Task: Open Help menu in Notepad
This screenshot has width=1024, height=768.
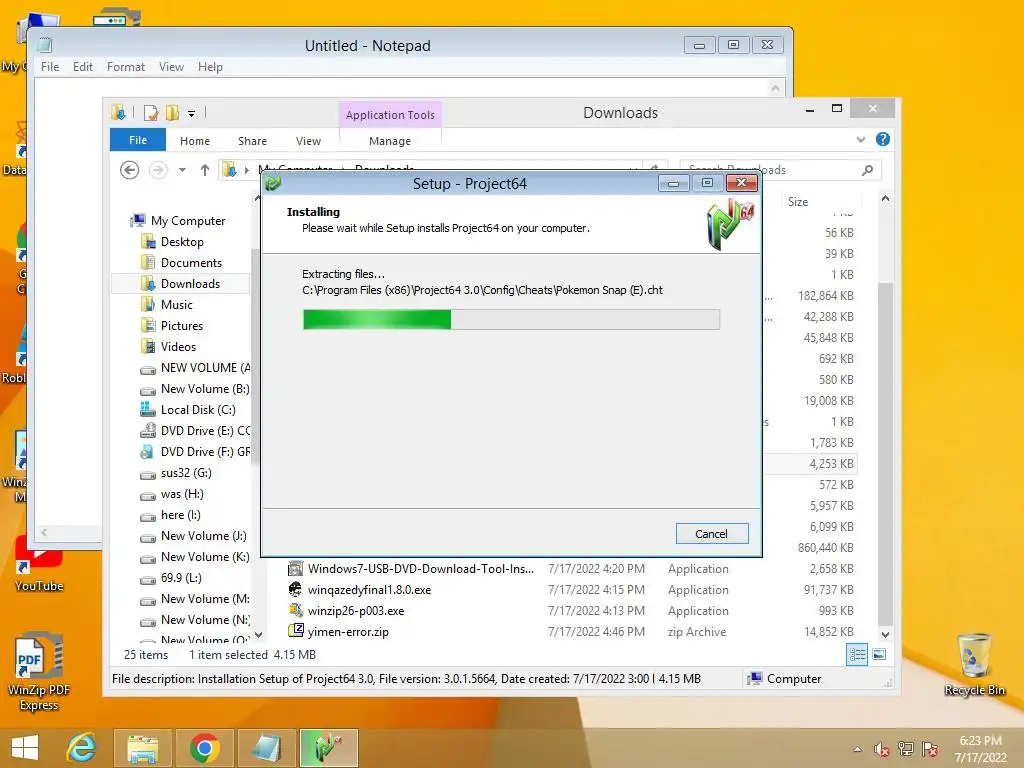Action: [210, 67]
